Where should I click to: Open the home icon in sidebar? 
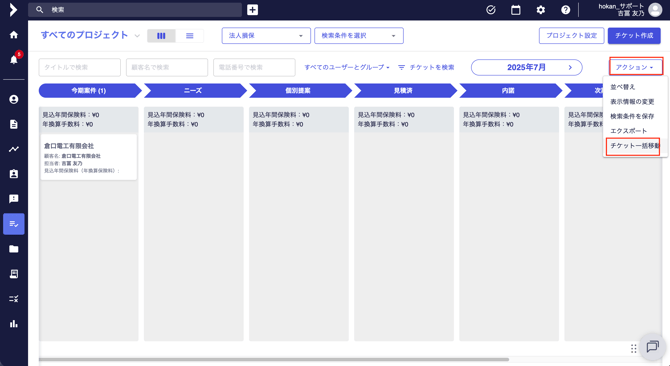pyautogui.click(x=14, y=35)
